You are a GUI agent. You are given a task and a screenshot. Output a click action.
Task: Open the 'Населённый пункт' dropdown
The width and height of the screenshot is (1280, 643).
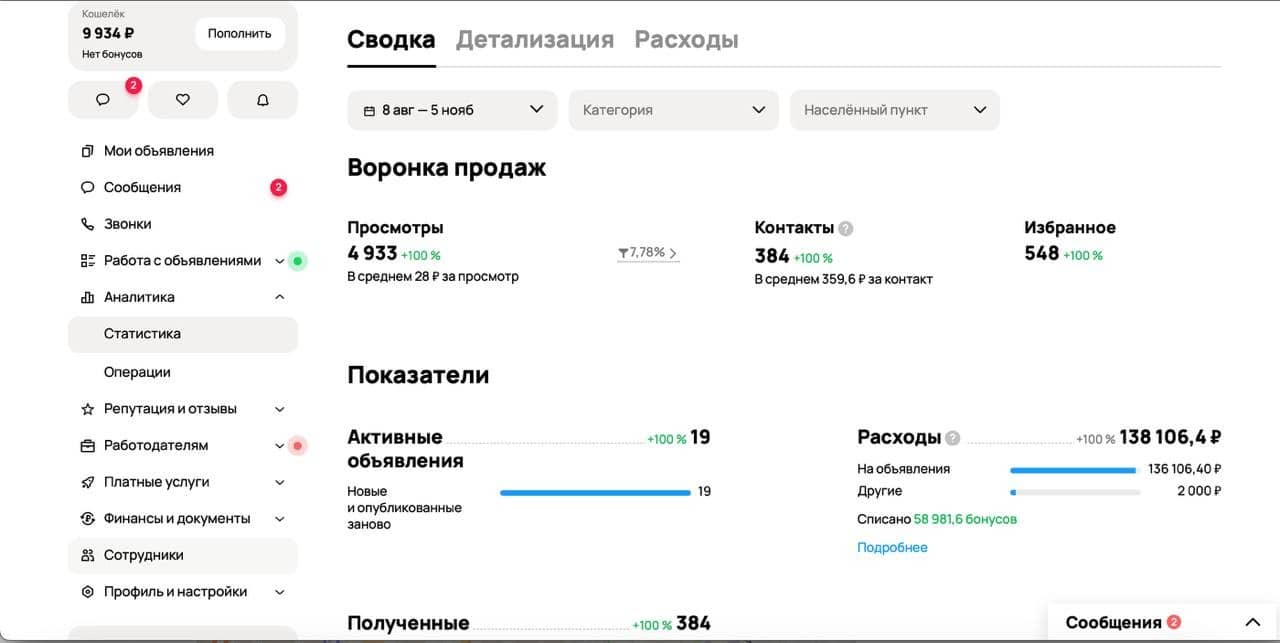click(x=894, y=110)
